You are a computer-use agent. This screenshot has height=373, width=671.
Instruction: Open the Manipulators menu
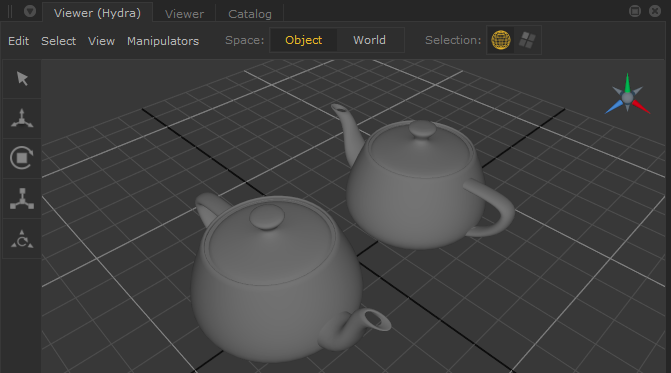(x=163, y=41)
